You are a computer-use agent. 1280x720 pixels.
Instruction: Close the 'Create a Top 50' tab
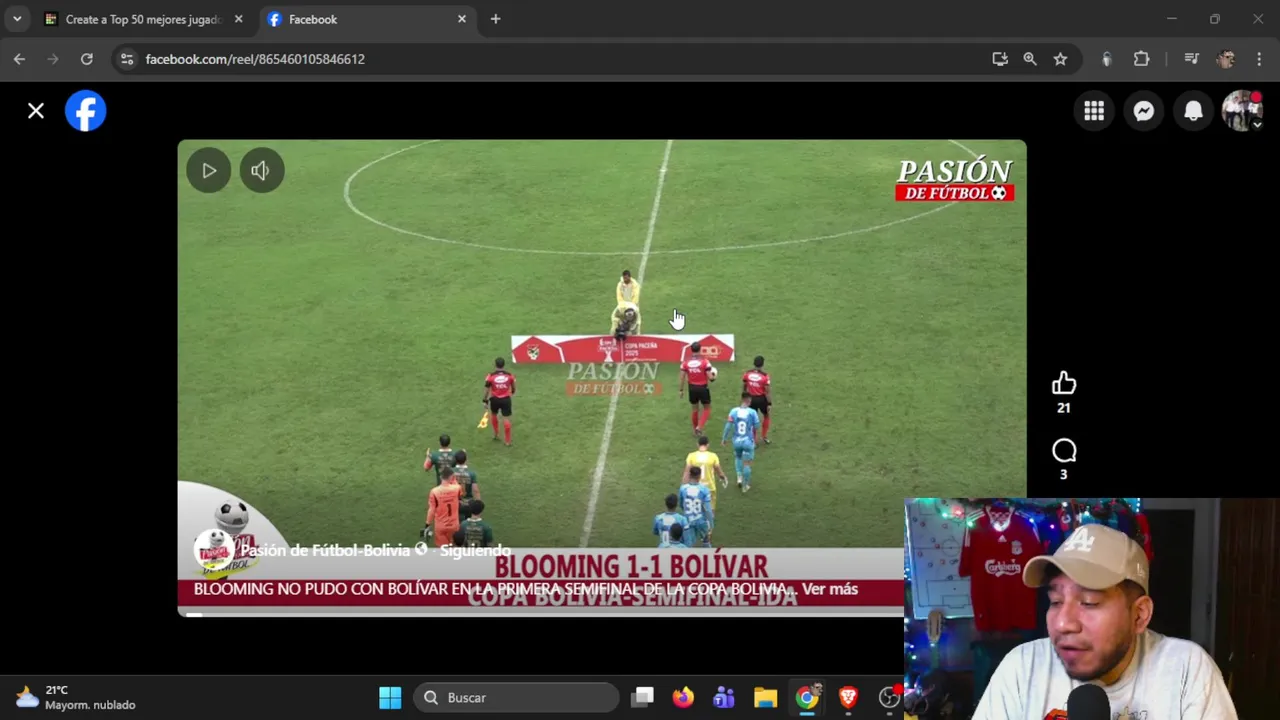(238, 19)
